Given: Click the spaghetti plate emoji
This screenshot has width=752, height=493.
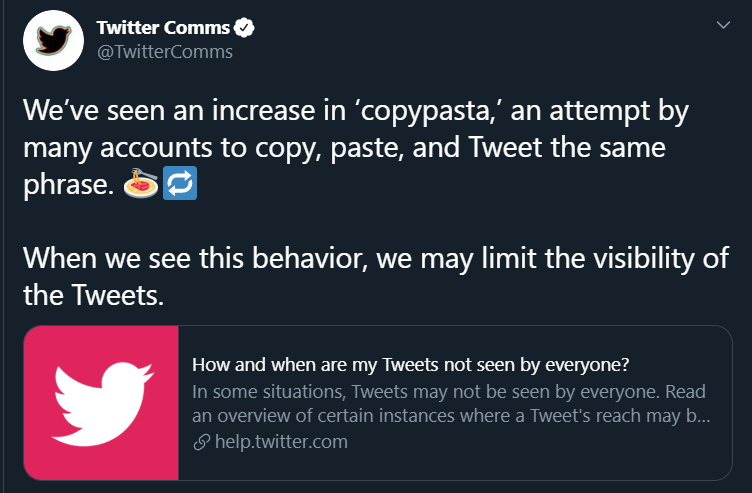Looking at the screenshot, I should (x=141, y=183).
